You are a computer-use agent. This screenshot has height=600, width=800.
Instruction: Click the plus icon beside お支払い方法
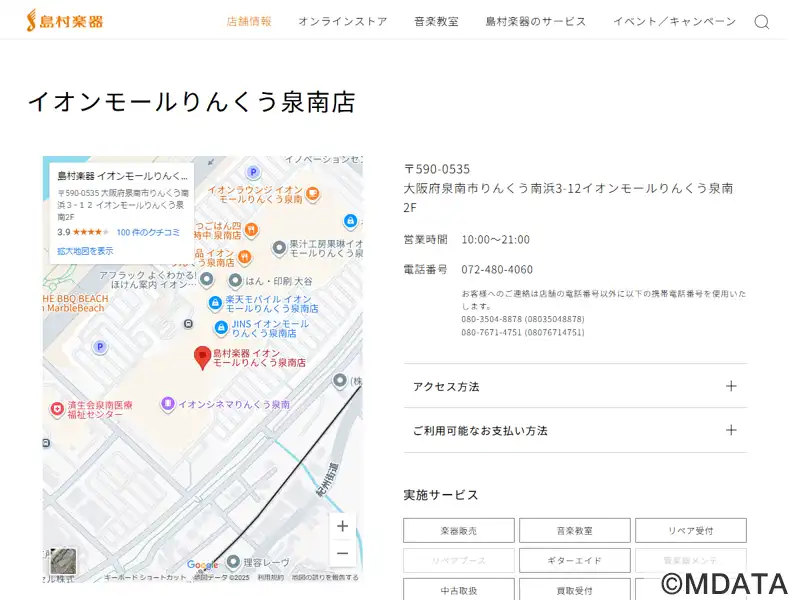(x=731, y=430)
